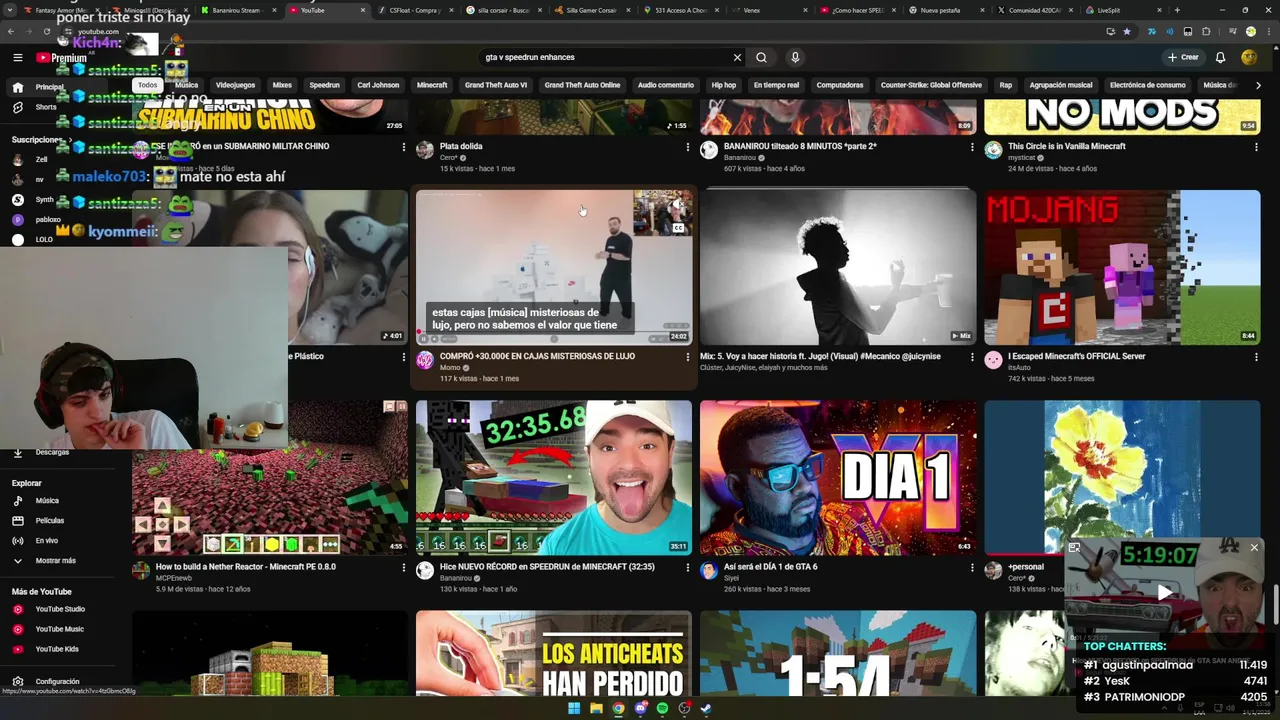Open the LOS ANTICHEATS HAN PERDIDO thumbnail
This screenshot has height=720, width=1280.
554,653
